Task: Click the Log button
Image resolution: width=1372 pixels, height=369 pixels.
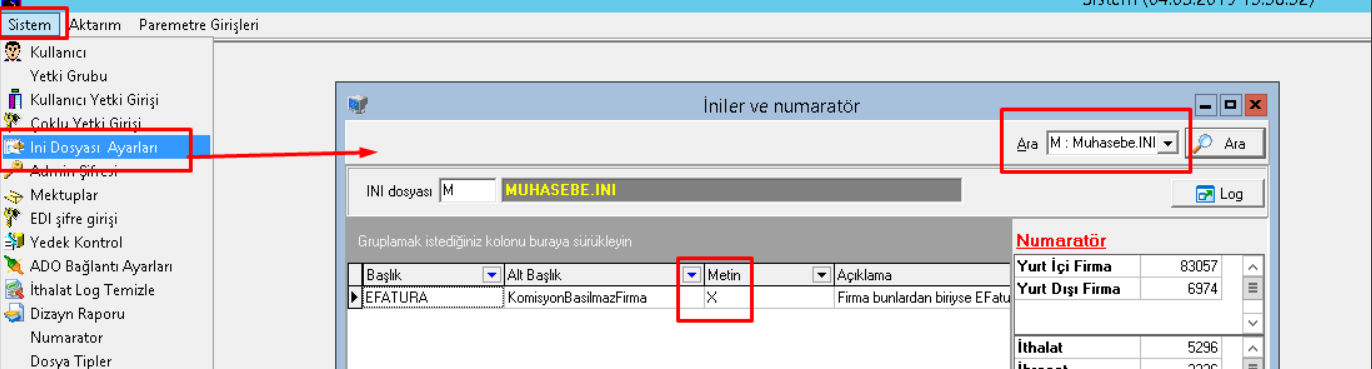Action: point(1218,194)
